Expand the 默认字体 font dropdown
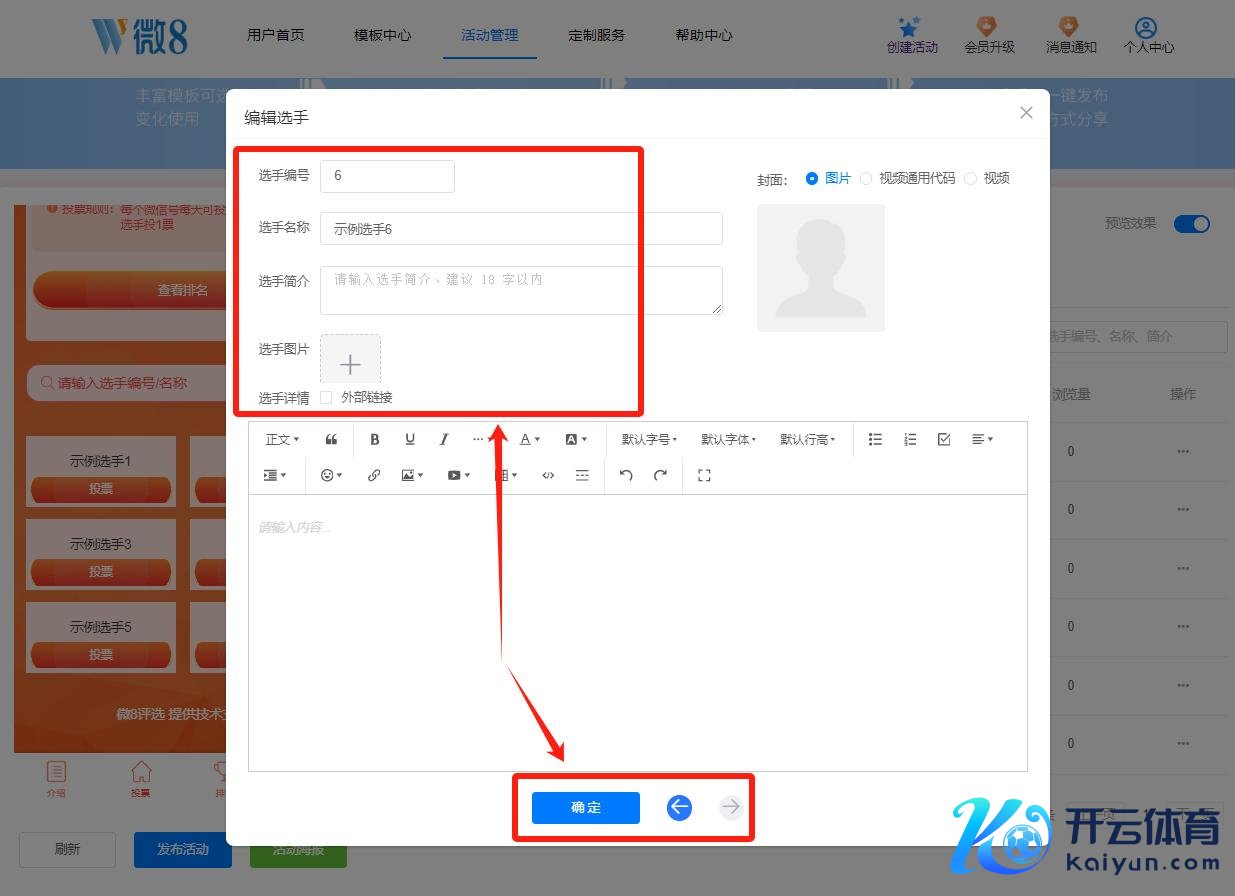 tap(728, 439)
